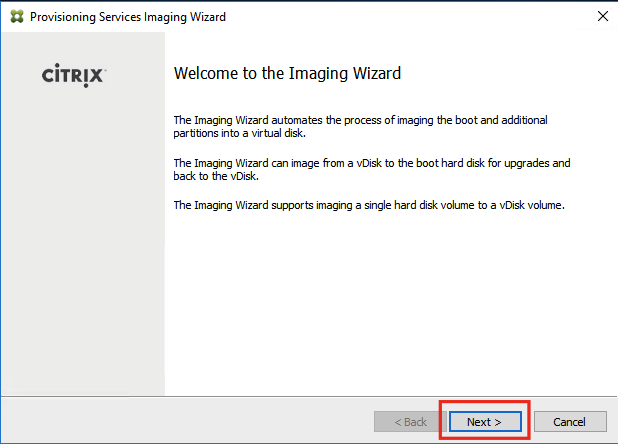Click the words 'Imaging Wizard' in first paragraph
Image resolution: width=618 pixels, height=444 pixels.
pyautogui.click(x=231, y=120)
